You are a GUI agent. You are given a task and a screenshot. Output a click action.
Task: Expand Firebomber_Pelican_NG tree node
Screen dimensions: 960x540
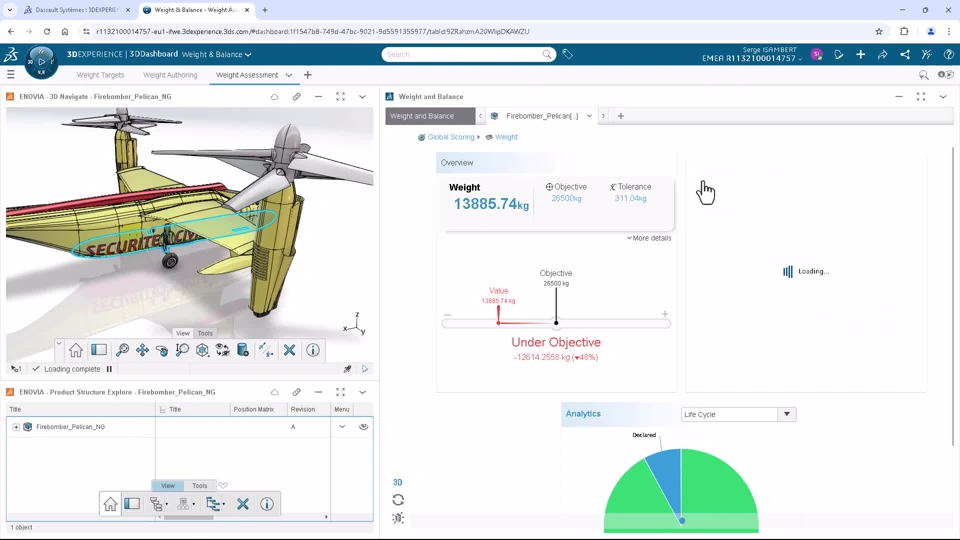(x=16, y=427)
